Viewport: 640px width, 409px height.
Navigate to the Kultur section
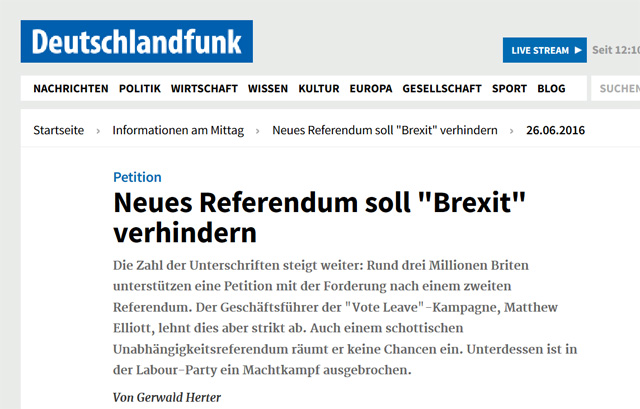point(318,89)
